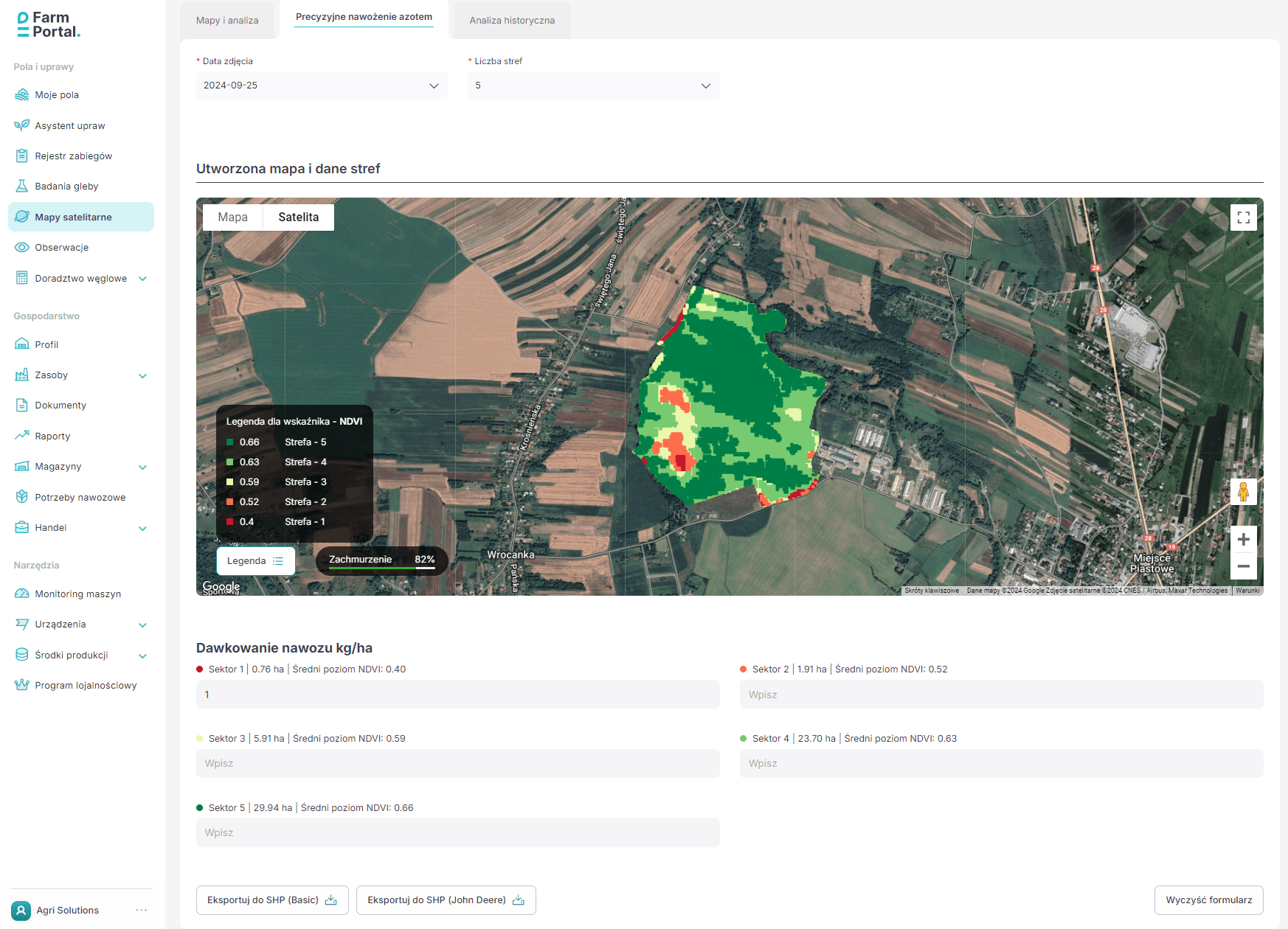1288x929 pixels.
Task: Click Magazyny warehouse icon
Action: (22, 466)
